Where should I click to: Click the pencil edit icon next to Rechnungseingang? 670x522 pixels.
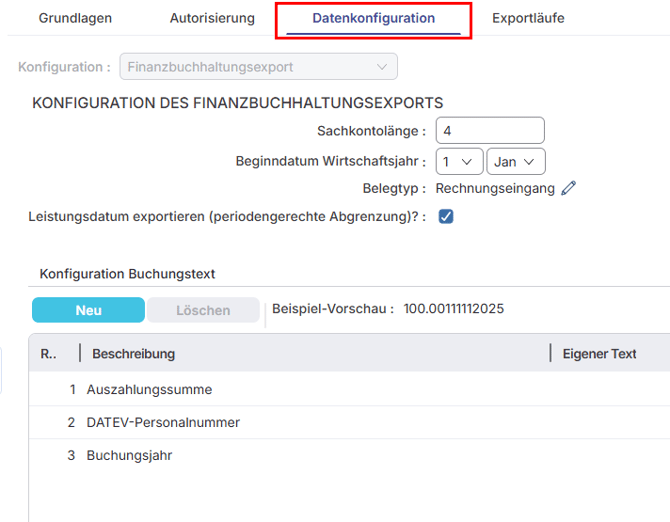coord(569,188)
